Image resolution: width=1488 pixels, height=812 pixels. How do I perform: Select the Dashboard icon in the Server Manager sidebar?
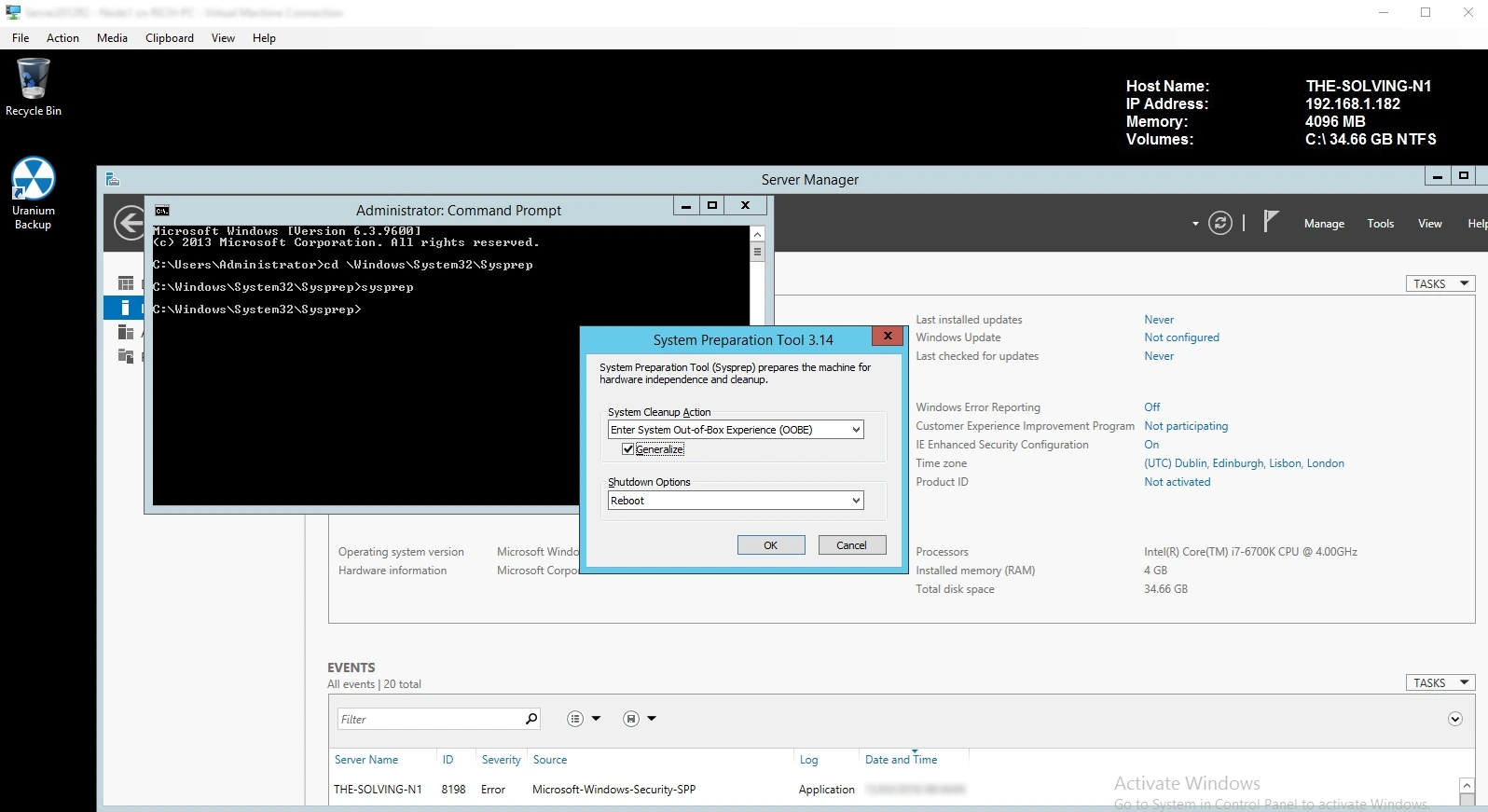click(126, 282)
